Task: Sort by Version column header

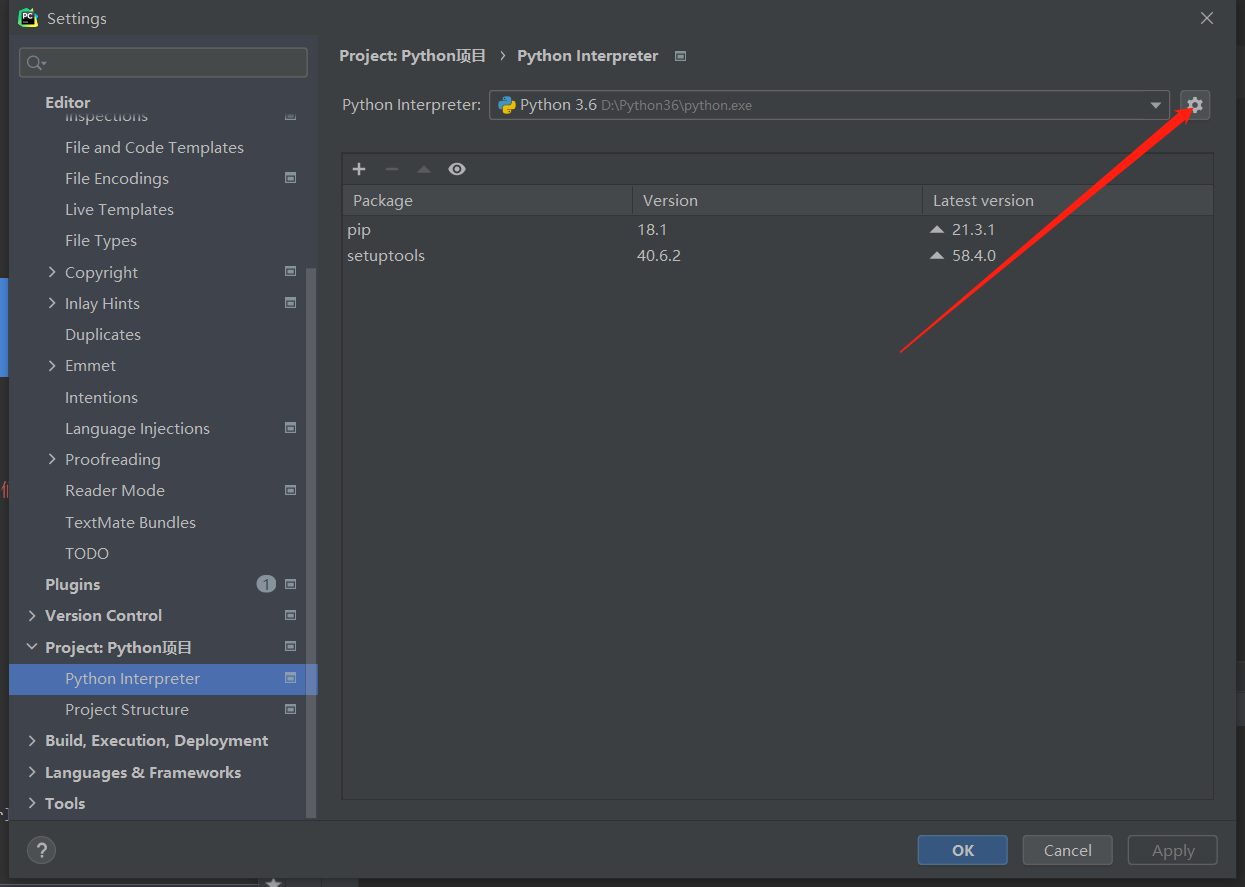Action: coord(777,200)
